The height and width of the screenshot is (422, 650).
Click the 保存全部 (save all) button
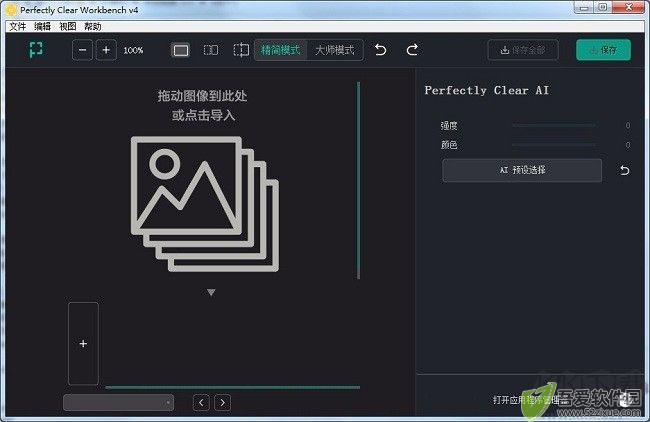tap(523, 50)
